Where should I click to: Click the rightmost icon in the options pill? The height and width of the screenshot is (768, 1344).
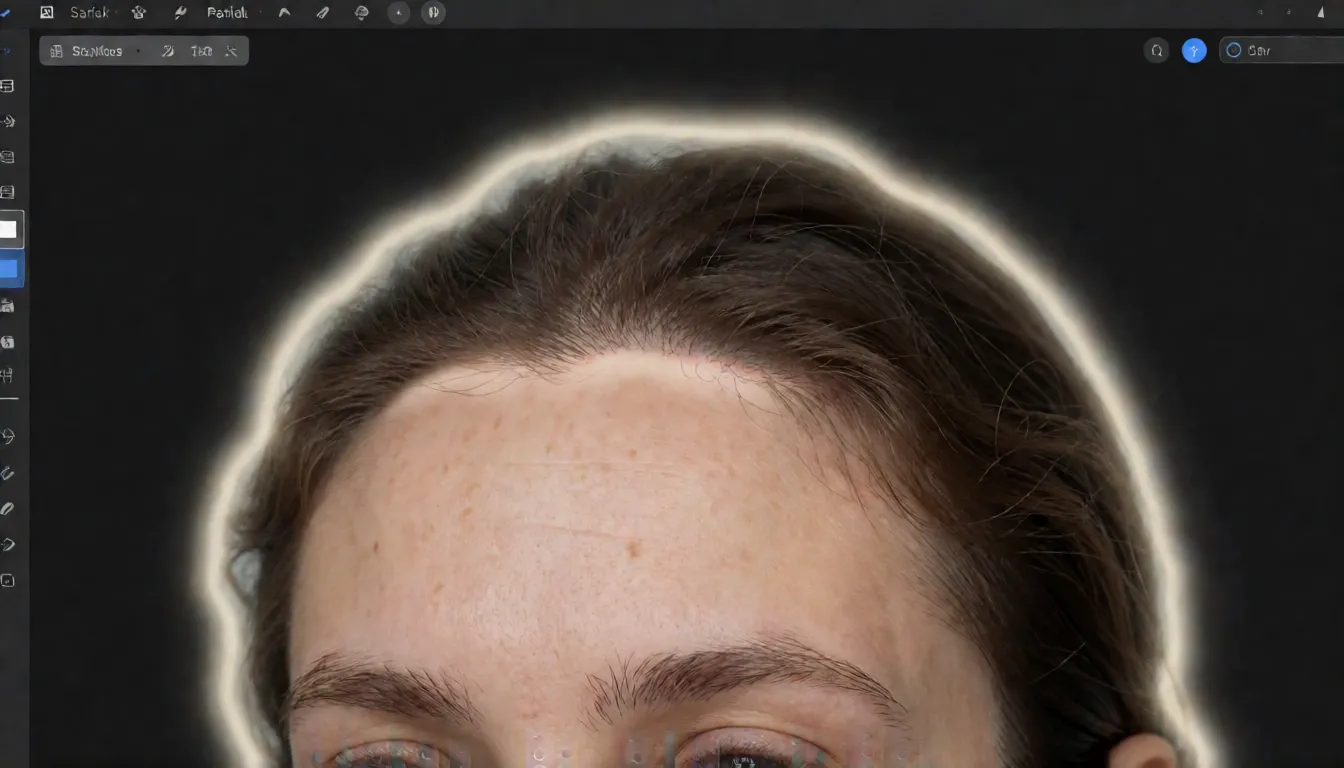(231, 51)
